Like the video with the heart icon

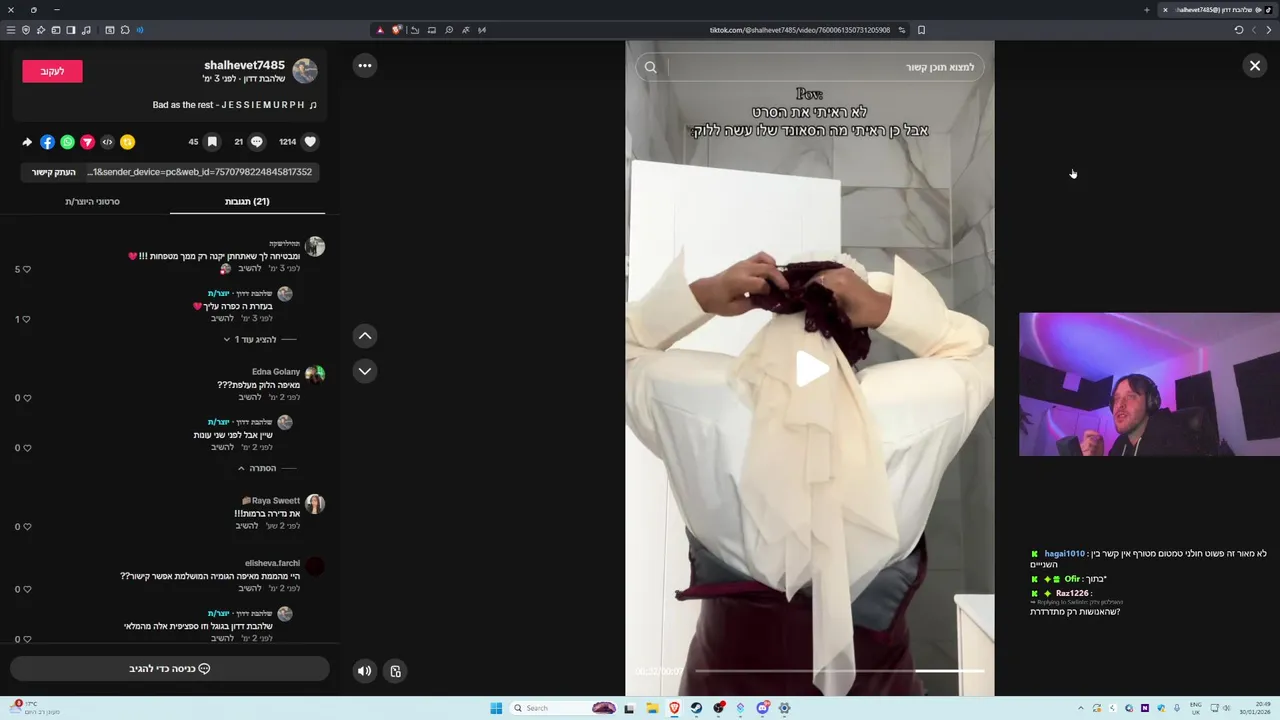310,142
